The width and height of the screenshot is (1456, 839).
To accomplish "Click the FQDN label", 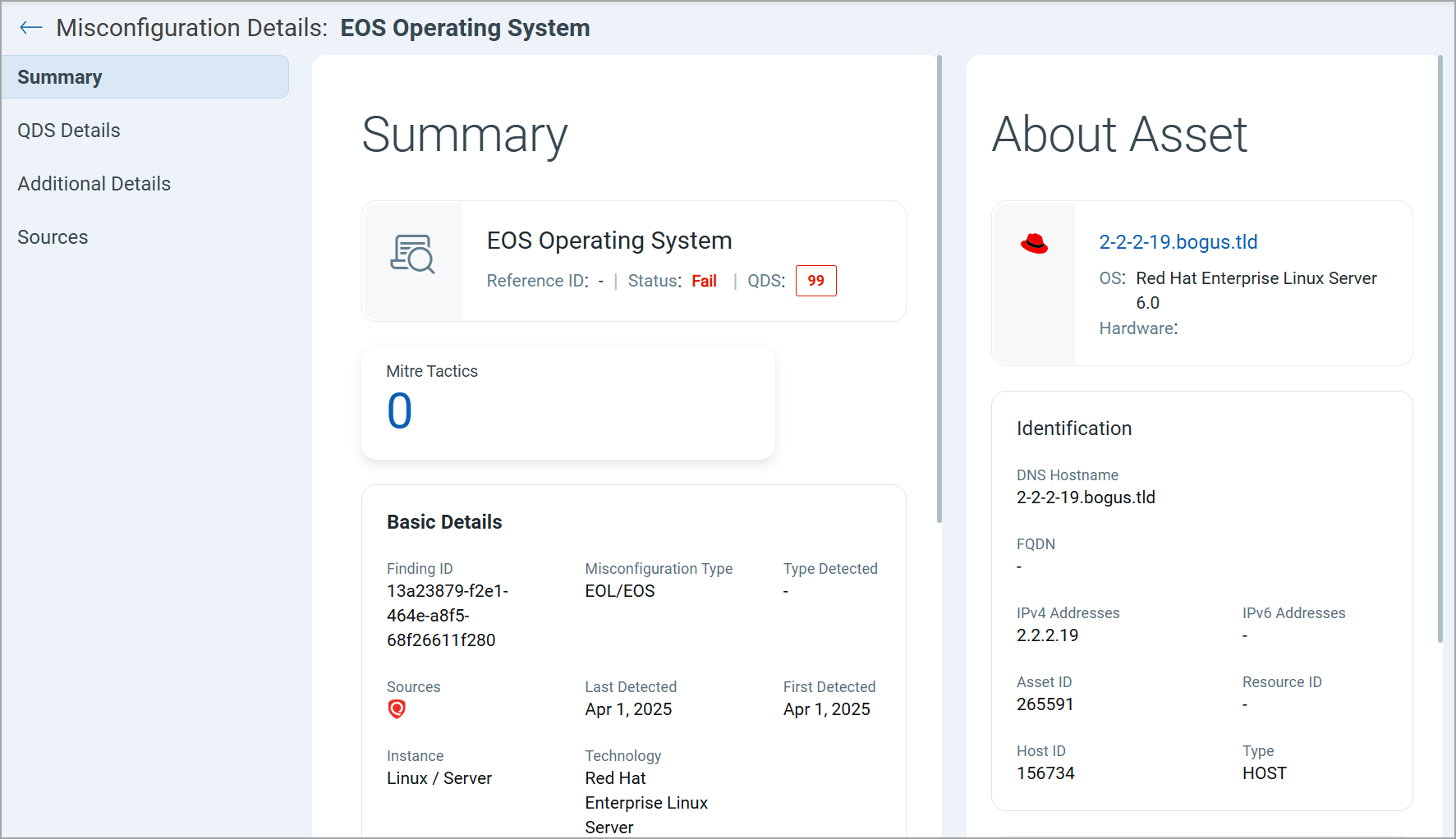I will pyautogui.click(x=1036, y=544).
